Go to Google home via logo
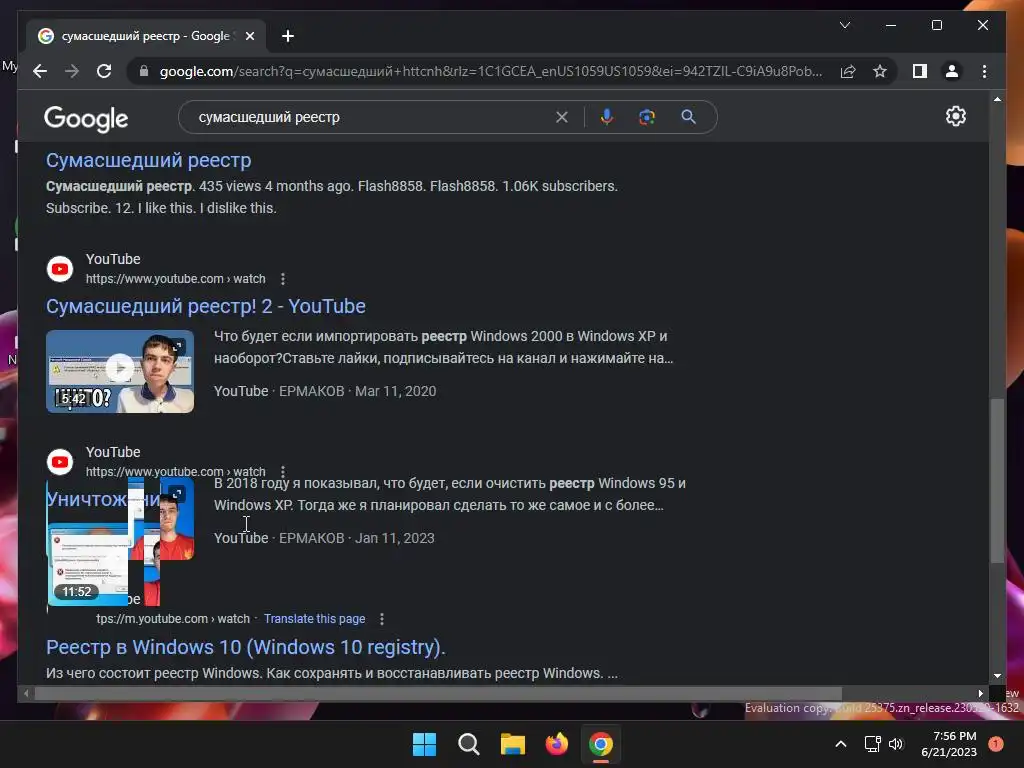 pyautogui.click(x=86, y=119)
